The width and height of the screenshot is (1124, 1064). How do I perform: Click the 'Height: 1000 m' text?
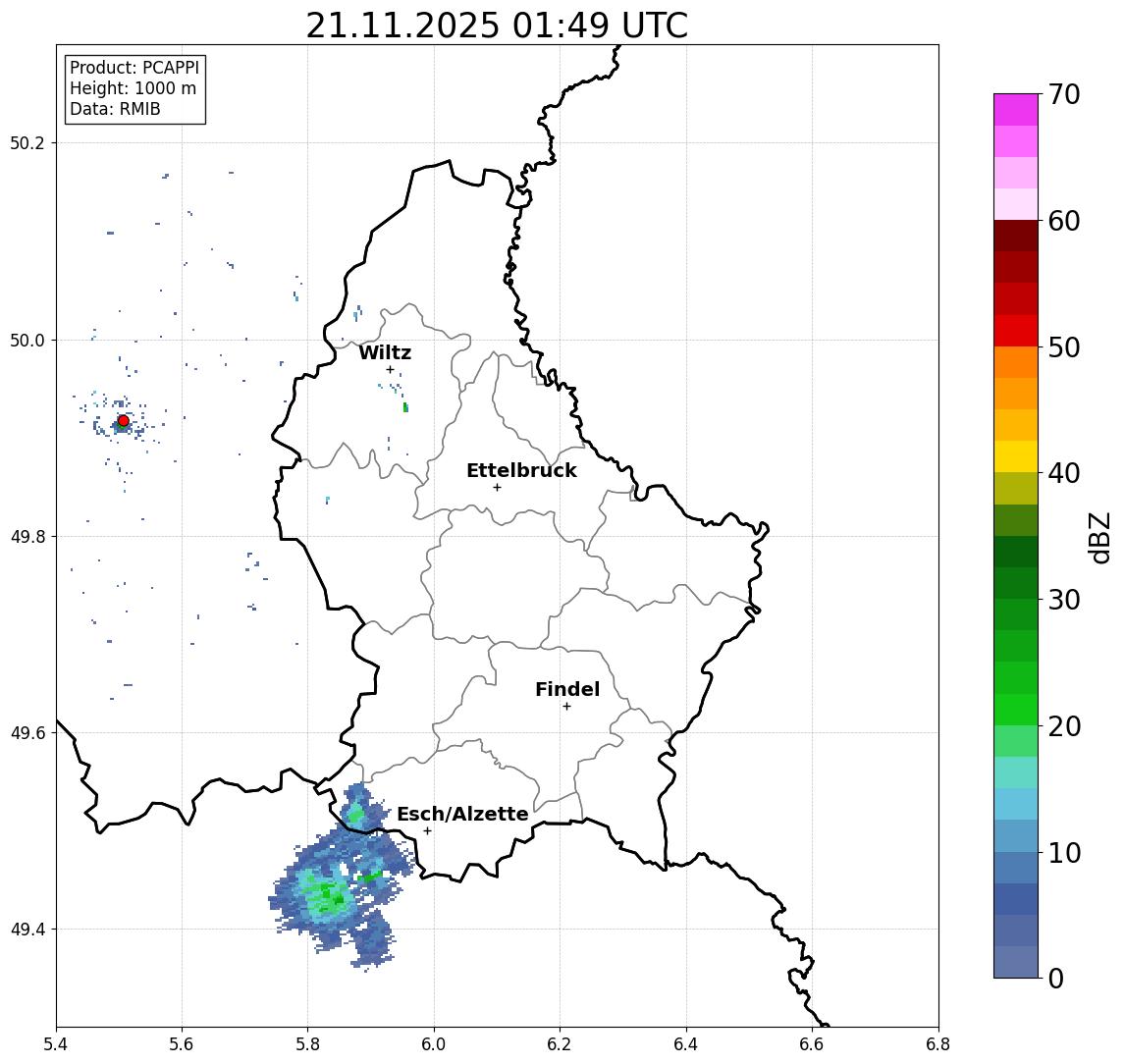(x=133, y=88)
